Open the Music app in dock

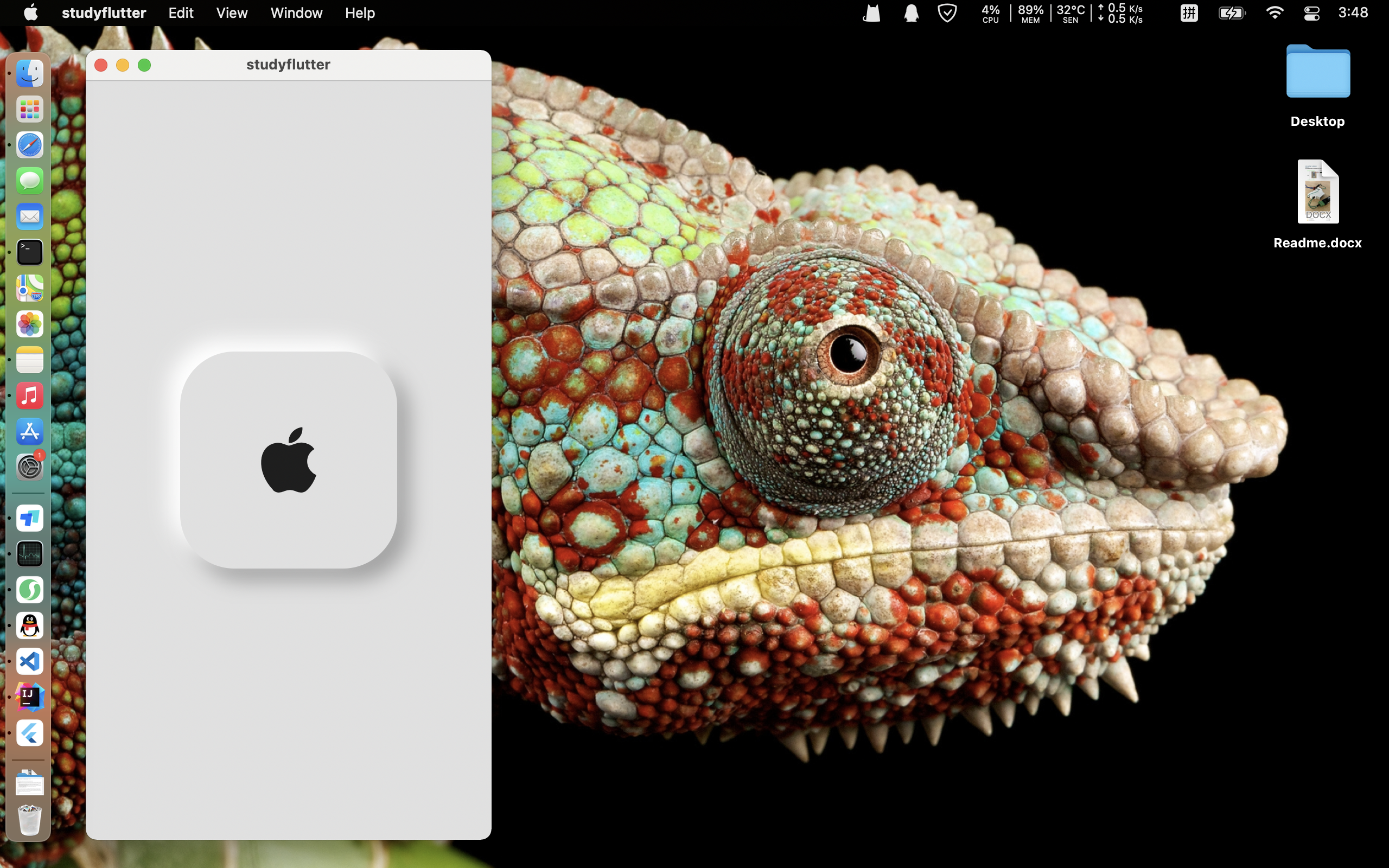pos(30,395)
